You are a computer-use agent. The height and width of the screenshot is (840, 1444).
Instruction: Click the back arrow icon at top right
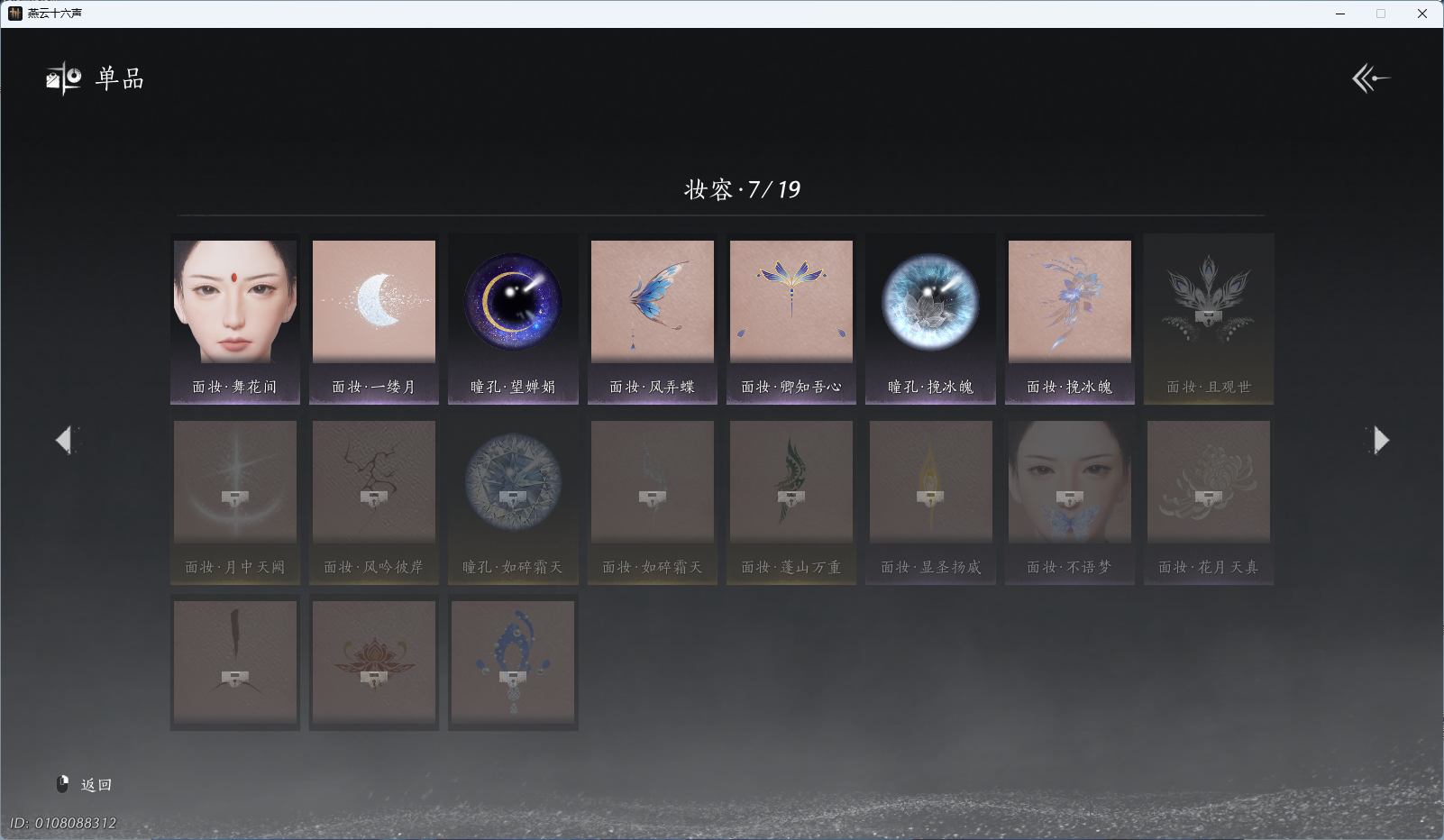pos(1371,78)
